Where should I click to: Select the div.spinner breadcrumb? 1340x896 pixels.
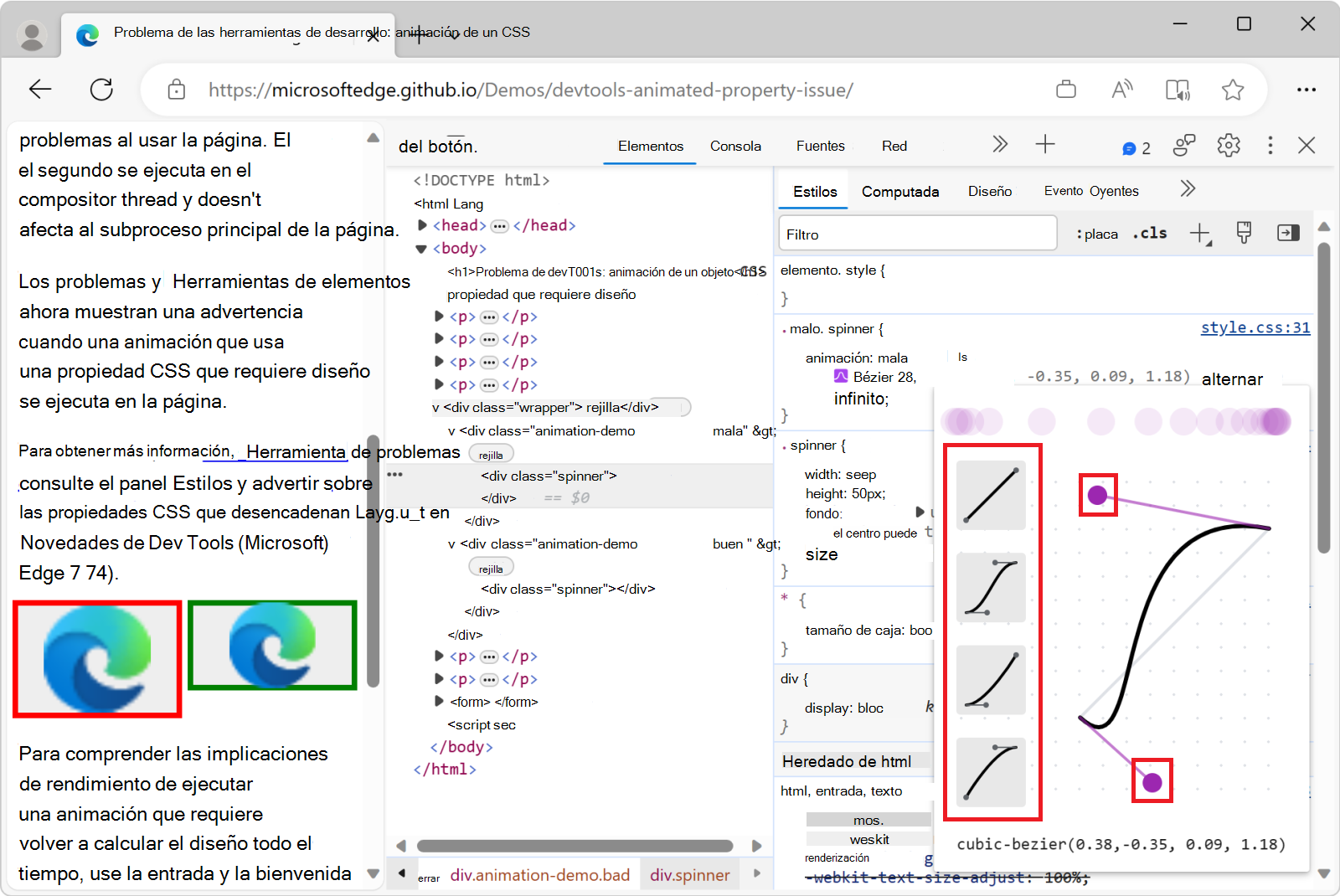coord(688,874)
